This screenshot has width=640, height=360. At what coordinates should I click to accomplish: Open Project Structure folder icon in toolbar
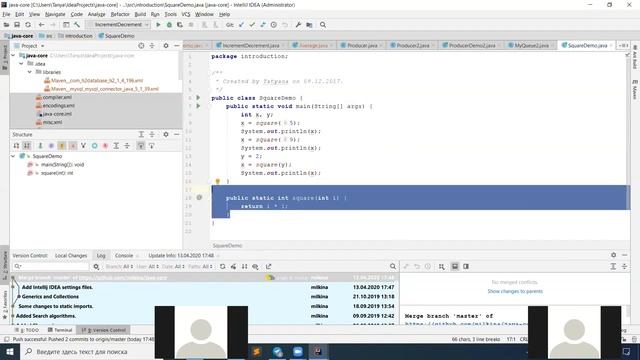pyautogui.click(x=309, y=25)
